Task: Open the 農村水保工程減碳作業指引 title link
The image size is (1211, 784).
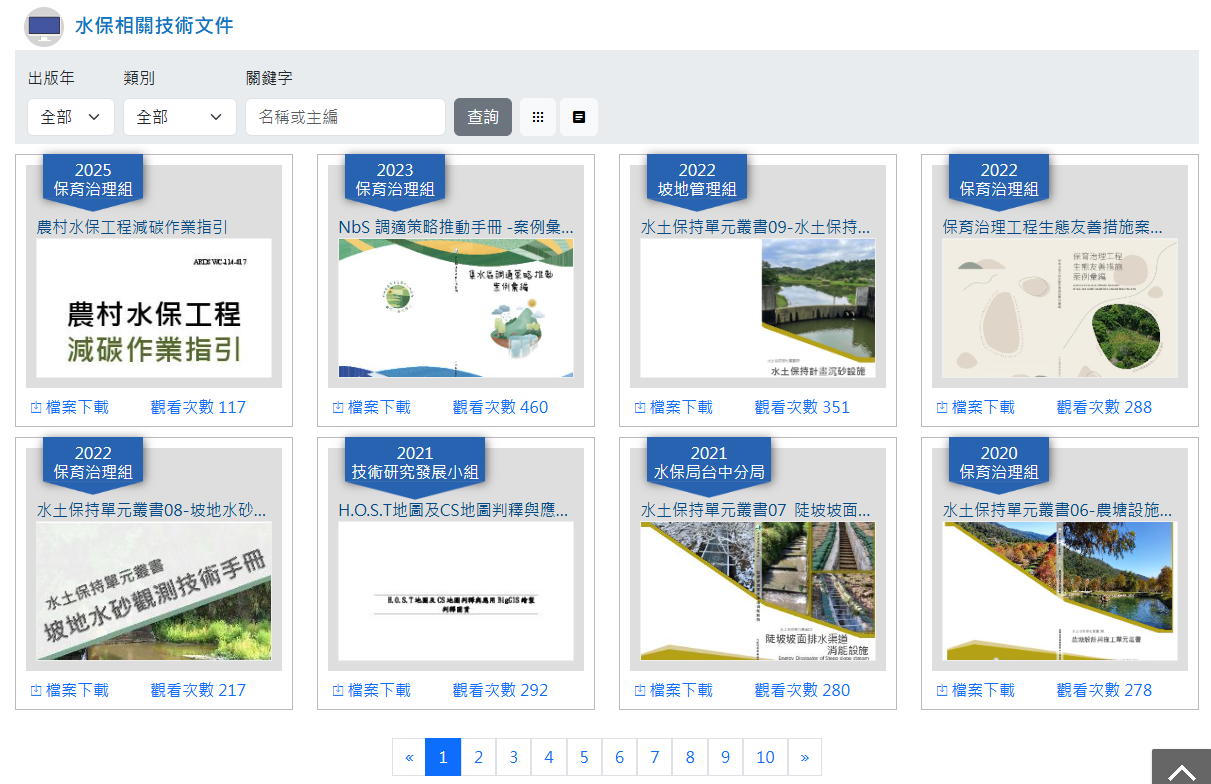Action: (x=132, y=227)
